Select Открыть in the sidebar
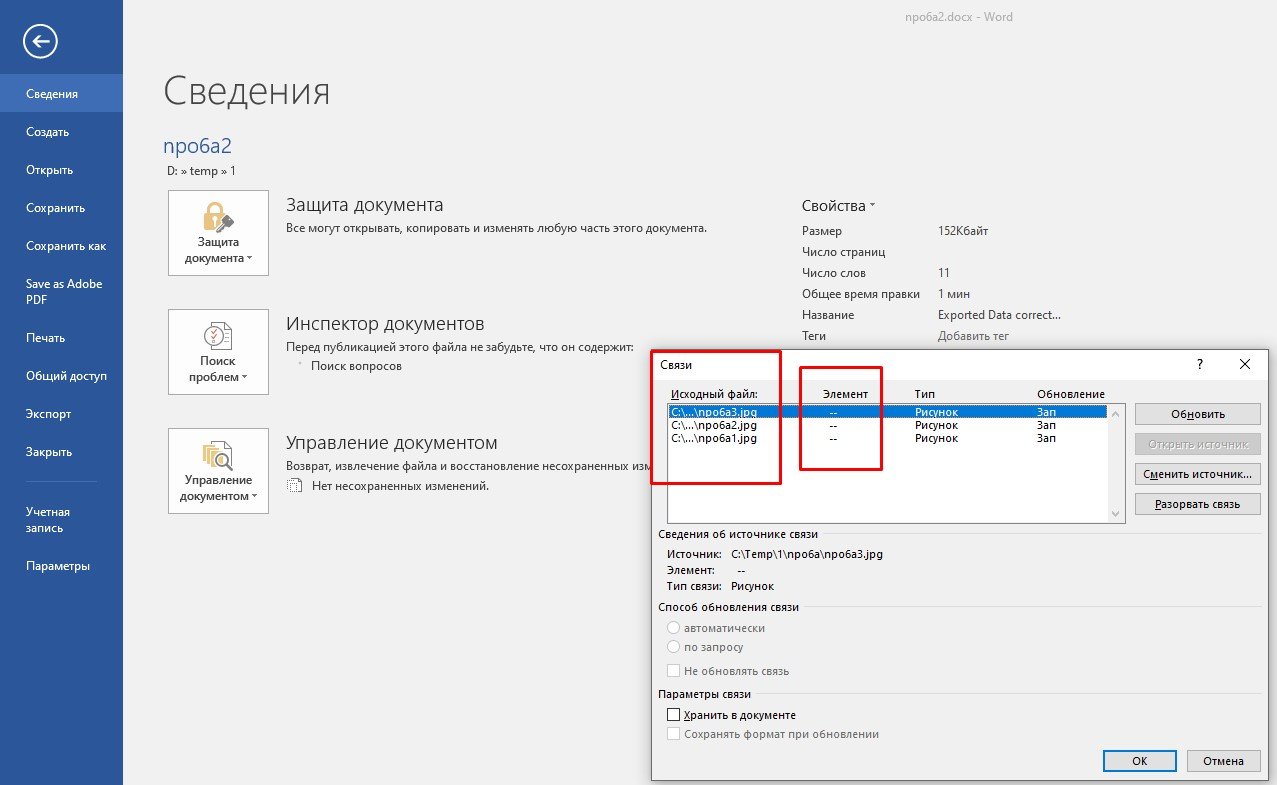This screenshot has height=785, width=1277. coord(61,170)
